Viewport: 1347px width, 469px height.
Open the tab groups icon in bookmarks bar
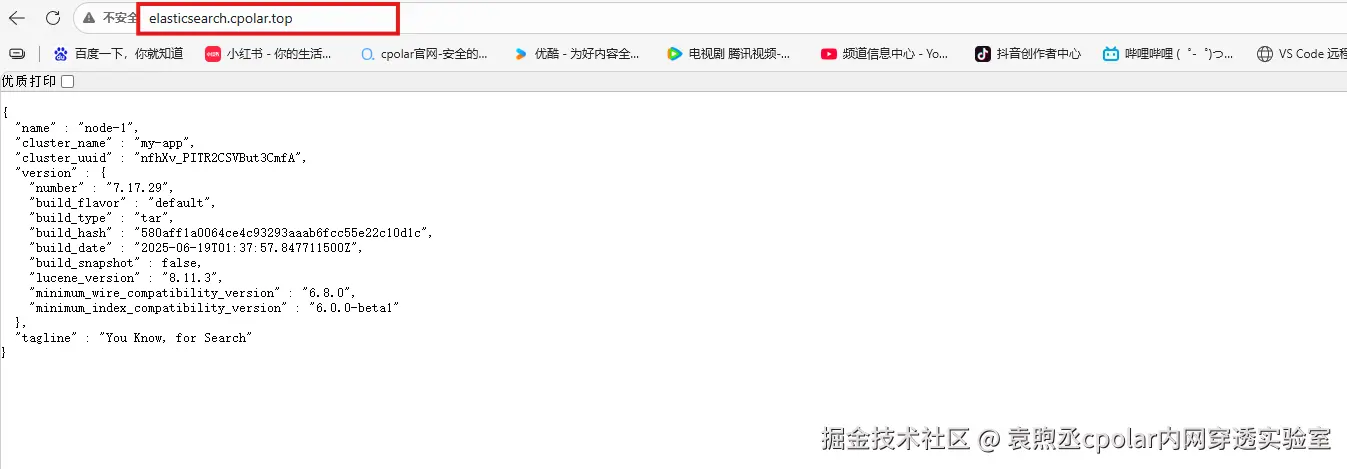click(17, 54)
